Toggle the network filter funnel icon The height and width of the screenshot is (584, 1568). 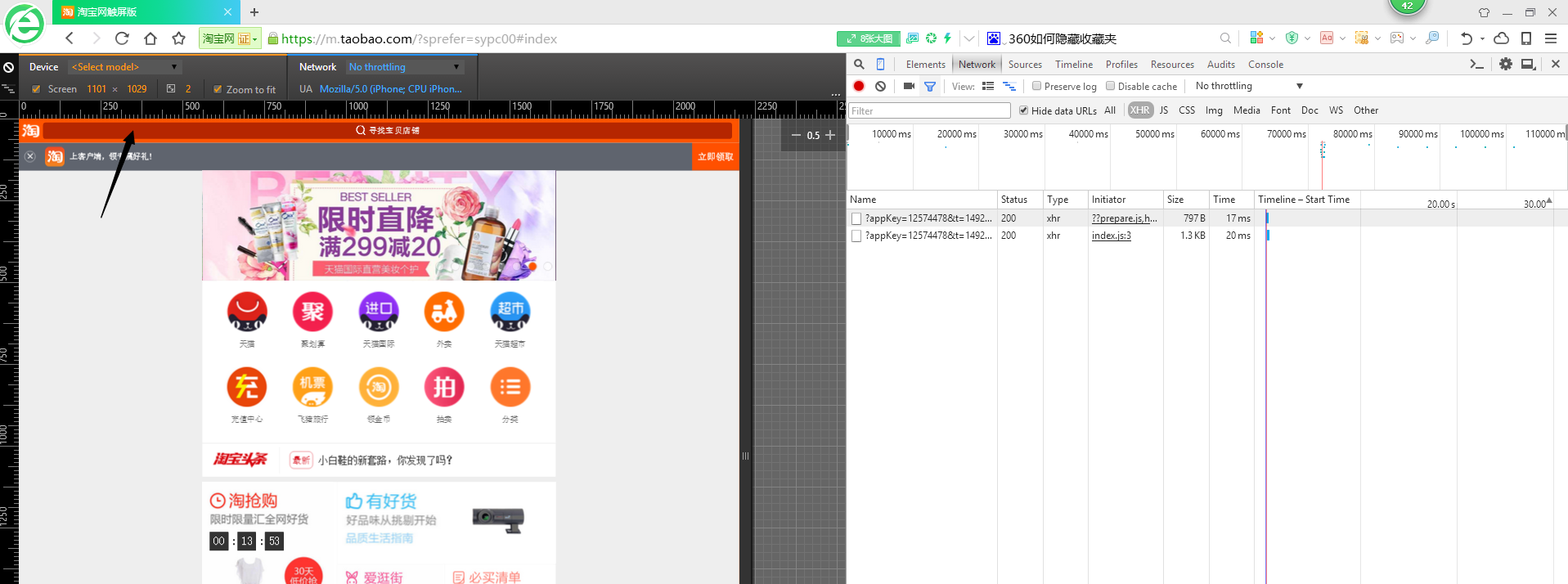click(930, 86)
